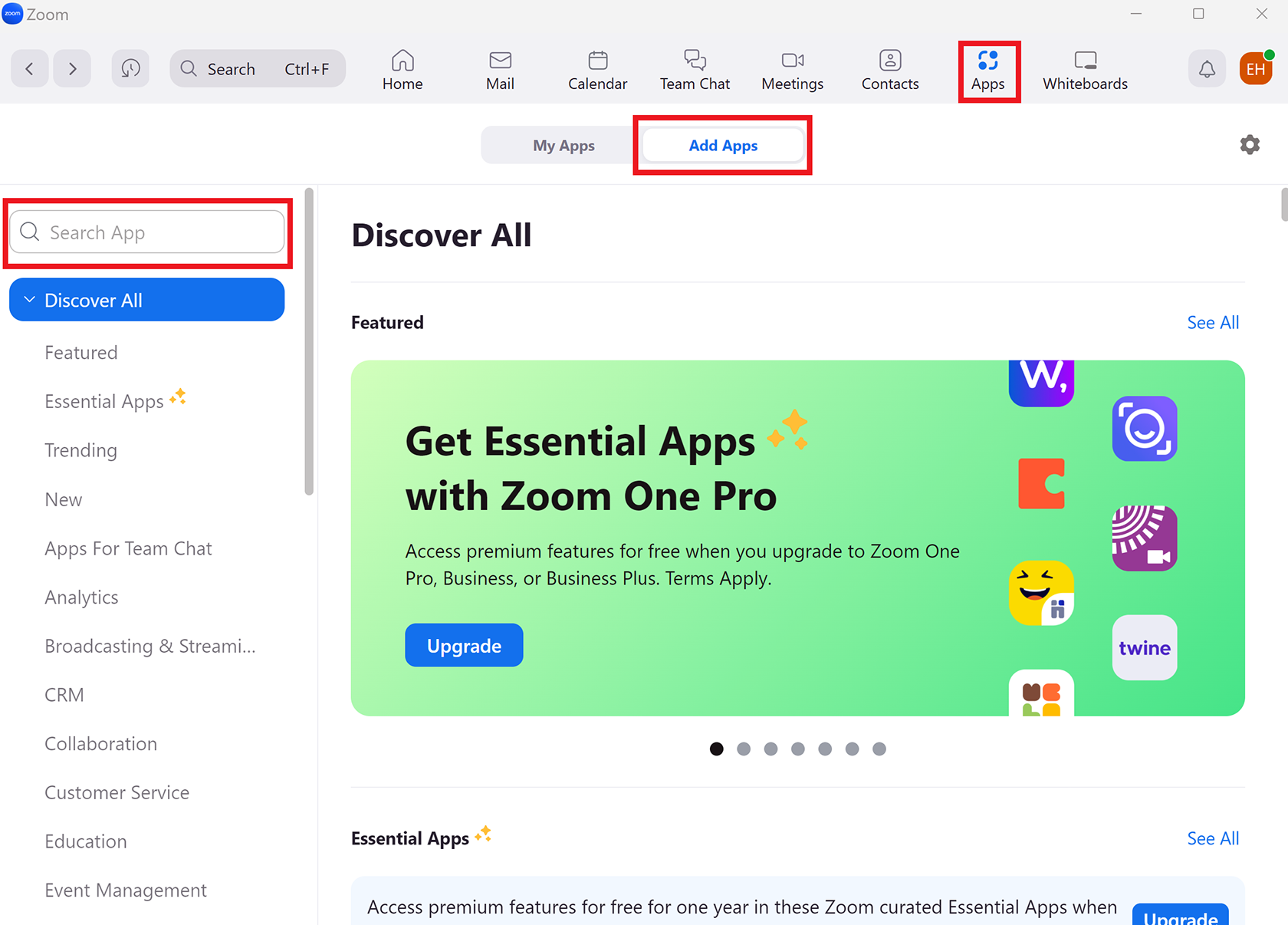Select Broadcasting & Streaming category
The width and height of the screenshot is (1288, 925).
[150, 646]
